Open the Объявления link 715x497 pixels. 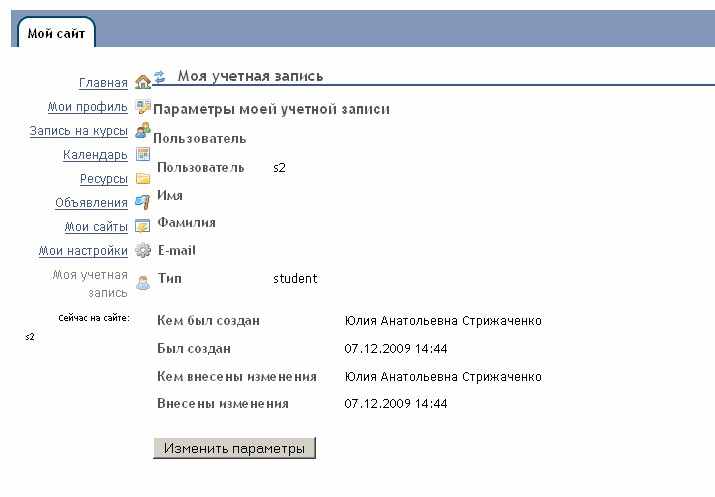pos(91,203)
